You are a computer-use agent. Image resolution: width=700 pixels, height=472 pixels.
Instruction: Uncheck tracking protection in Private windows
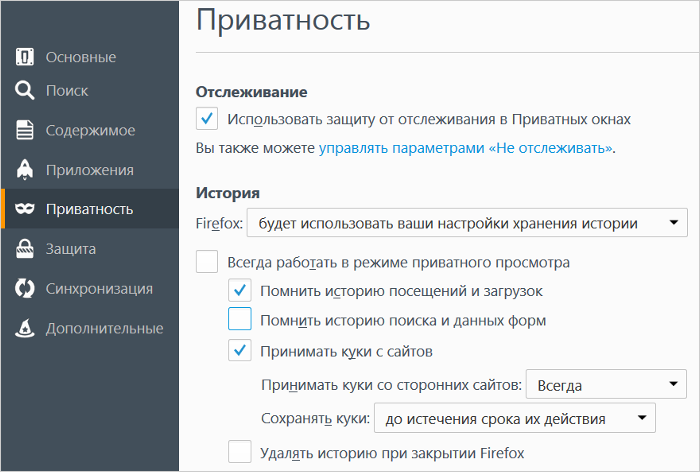click(x=207, y=119)
